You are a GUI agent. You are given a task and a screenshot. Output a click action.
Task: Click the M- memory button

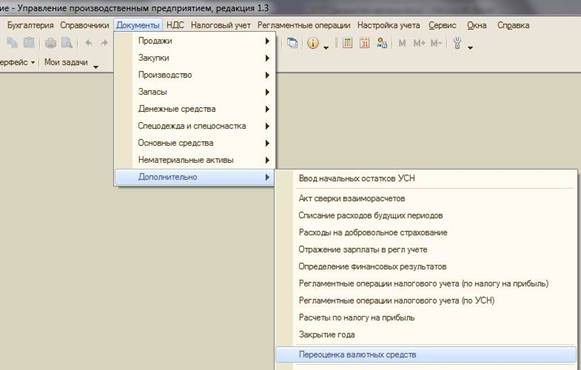pyautogui.click(x=436, y=43)
